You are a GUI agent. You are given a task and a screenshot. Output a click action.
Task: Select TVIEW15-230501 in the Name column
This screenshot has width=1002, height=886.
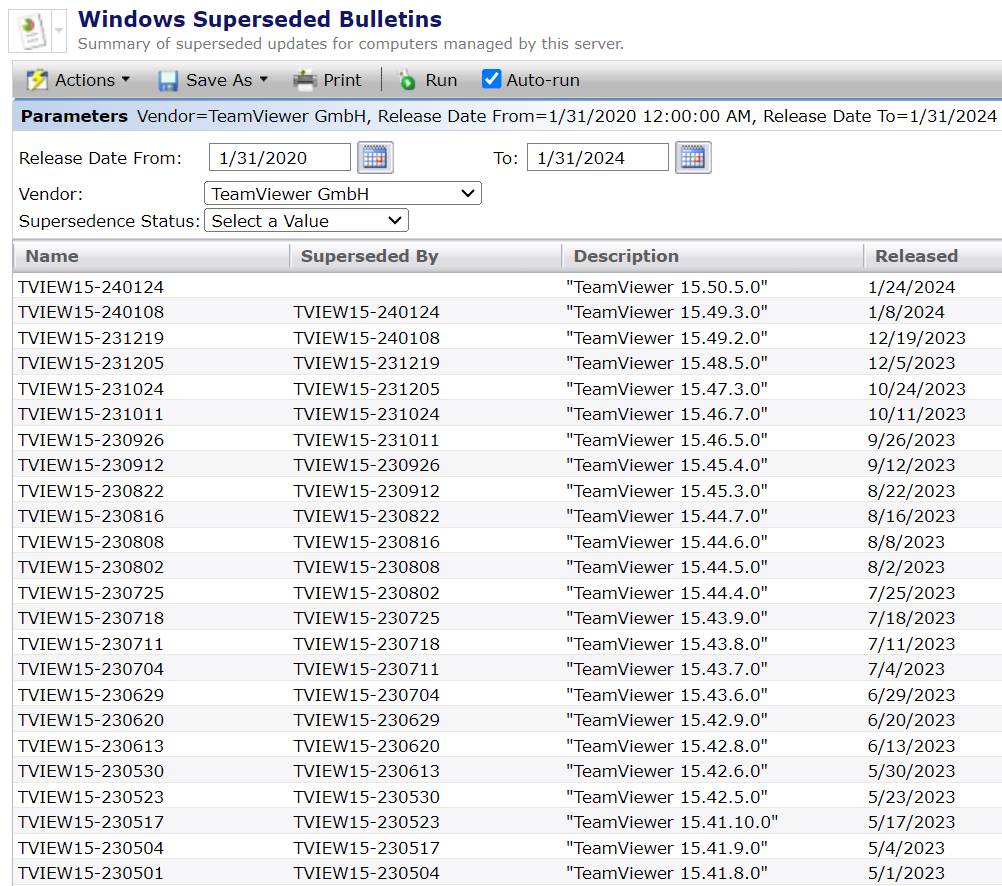point(91,873)
